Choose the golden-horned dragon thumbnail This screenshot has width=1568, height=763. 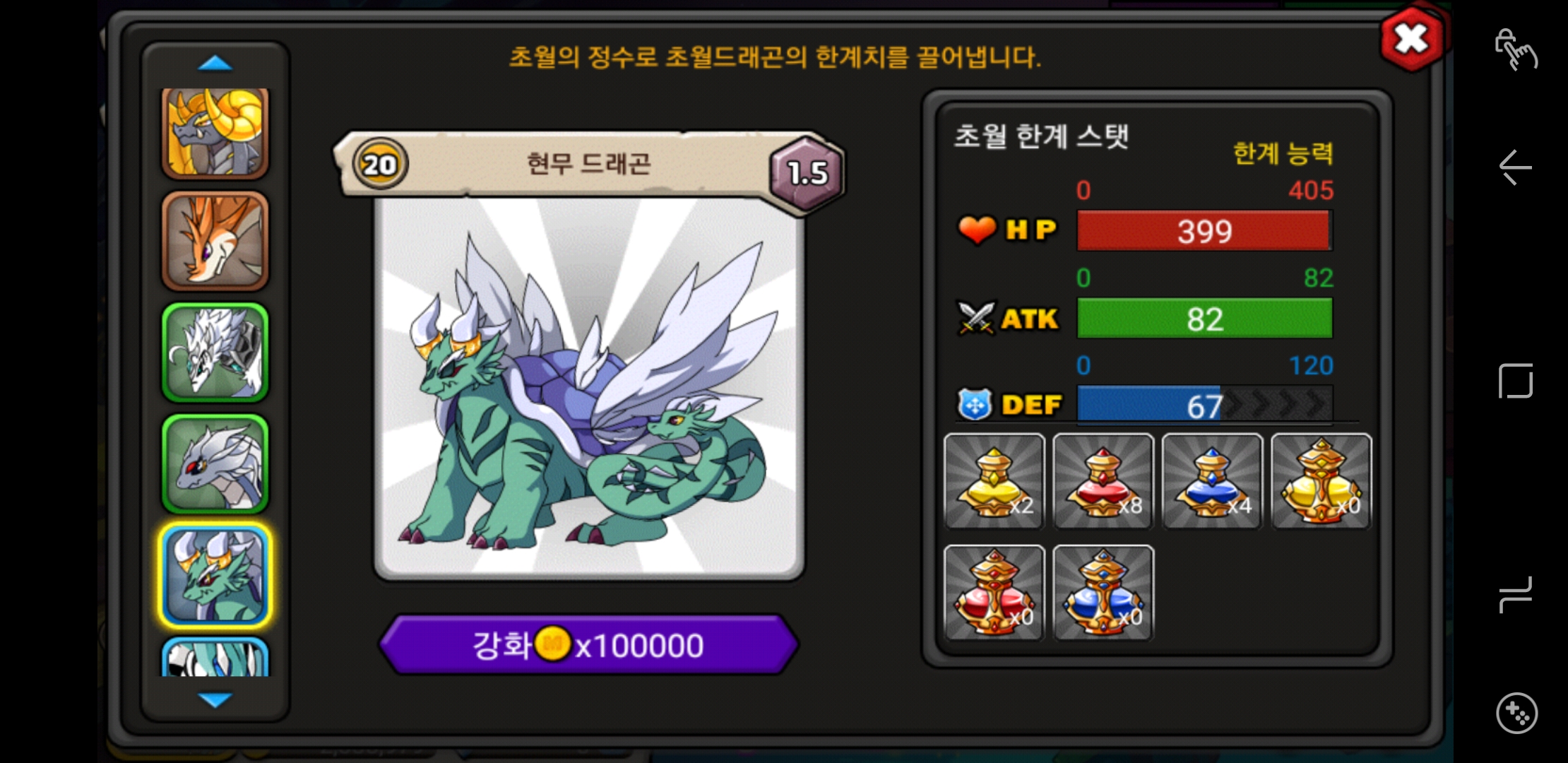tap(215, 133)
